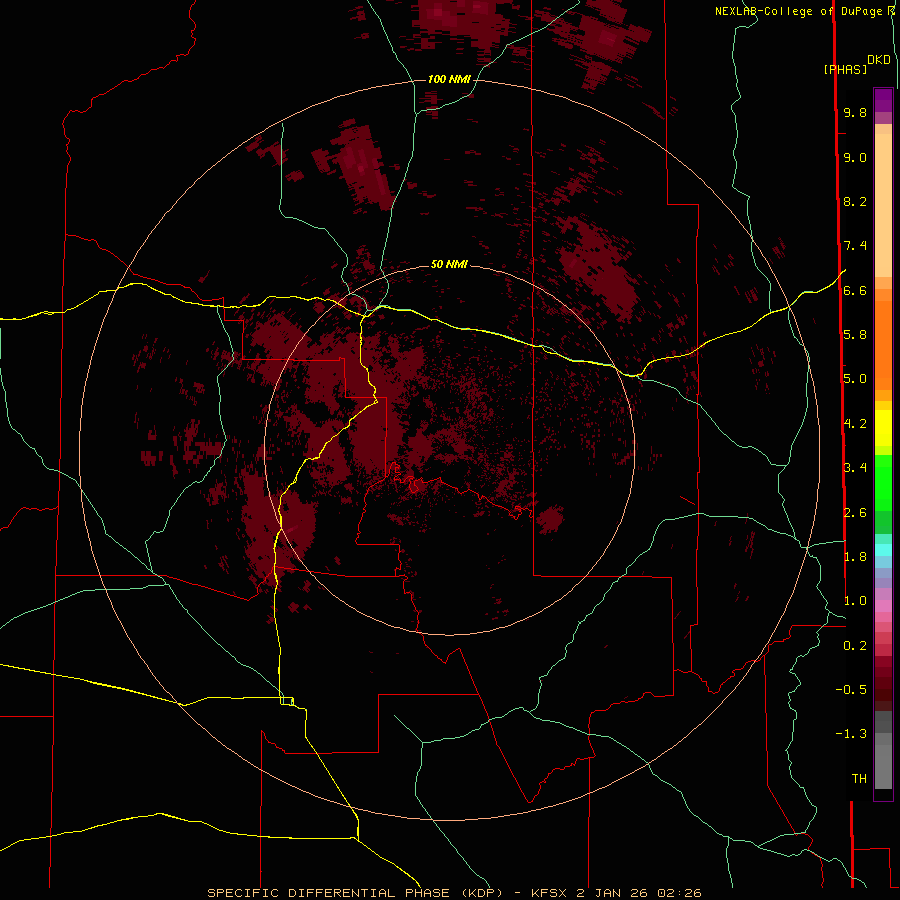Viewport: 900px width, 900px height.
Task: Select the pink segment of the color bar
Action: point(883,606)
